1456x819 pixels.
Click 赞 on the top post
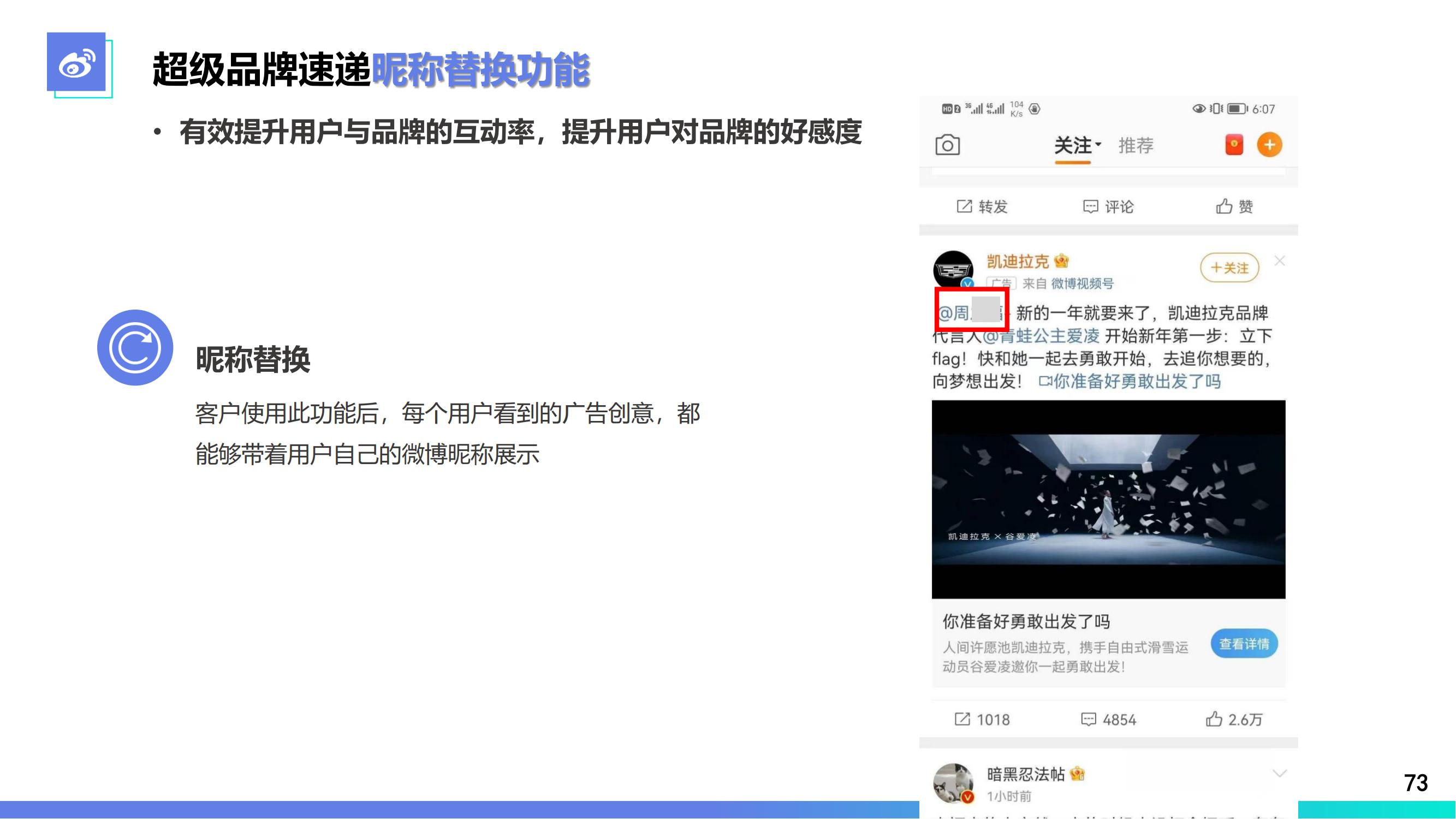tap(1234, 206)
